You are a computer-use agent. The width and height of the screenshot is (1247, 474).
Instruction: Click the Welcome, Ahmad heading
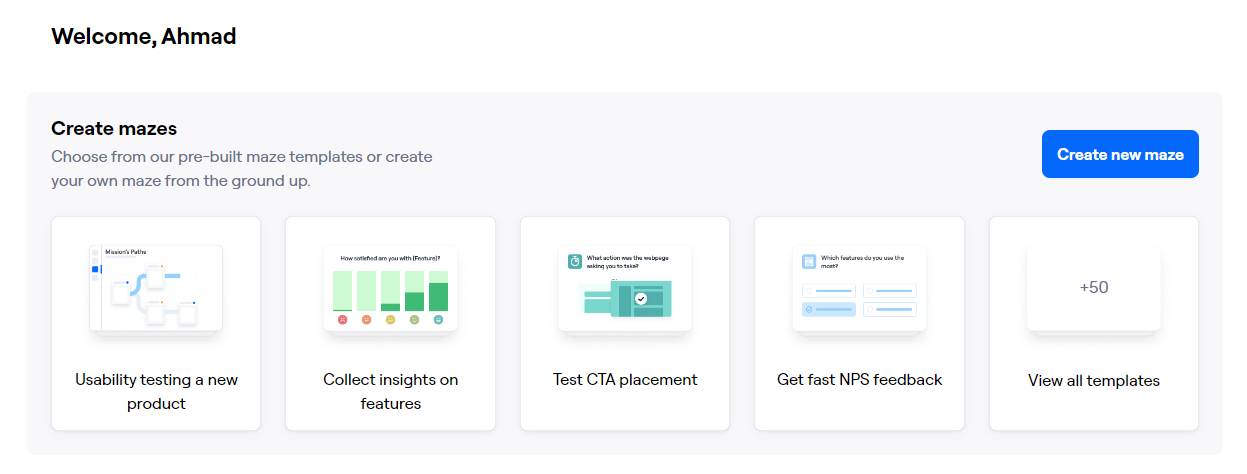coord(143,37)
